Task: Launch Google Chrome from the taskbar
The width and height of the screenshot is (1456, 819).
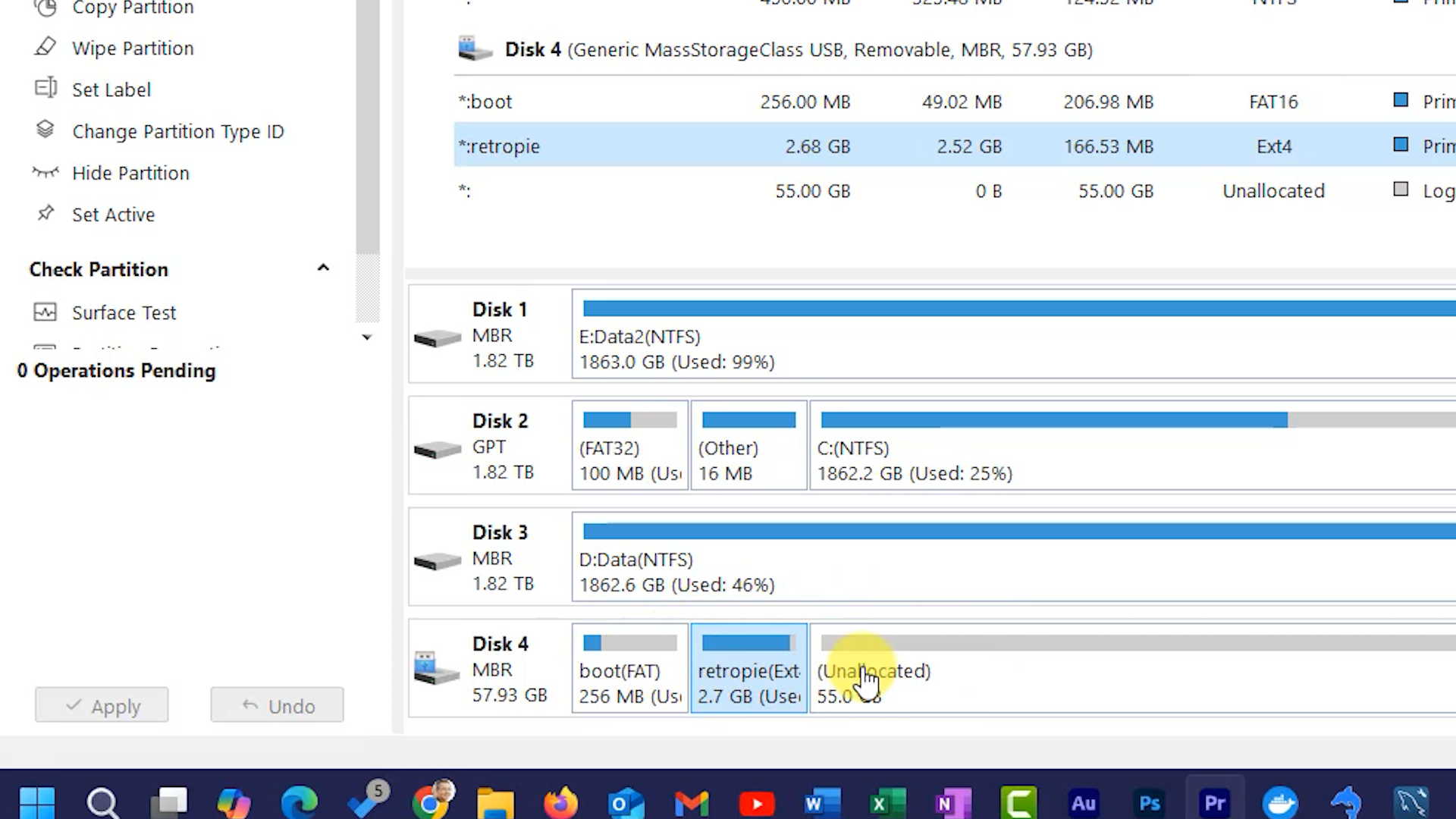Action: [433, 802]
